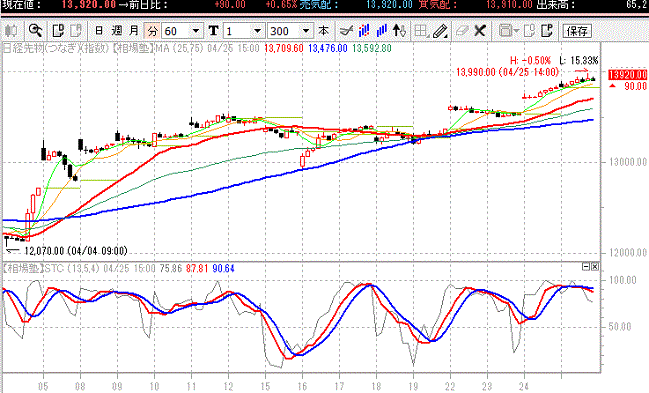This screenshot has width=649, height=393.
Task: Switch chart to monthly (月) timeframe
Action: pos(134,31)
